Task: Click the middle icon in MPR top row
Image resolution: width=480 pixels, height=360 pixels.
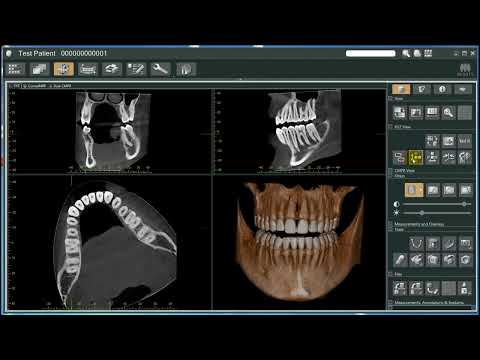Action: coord(448,141)
